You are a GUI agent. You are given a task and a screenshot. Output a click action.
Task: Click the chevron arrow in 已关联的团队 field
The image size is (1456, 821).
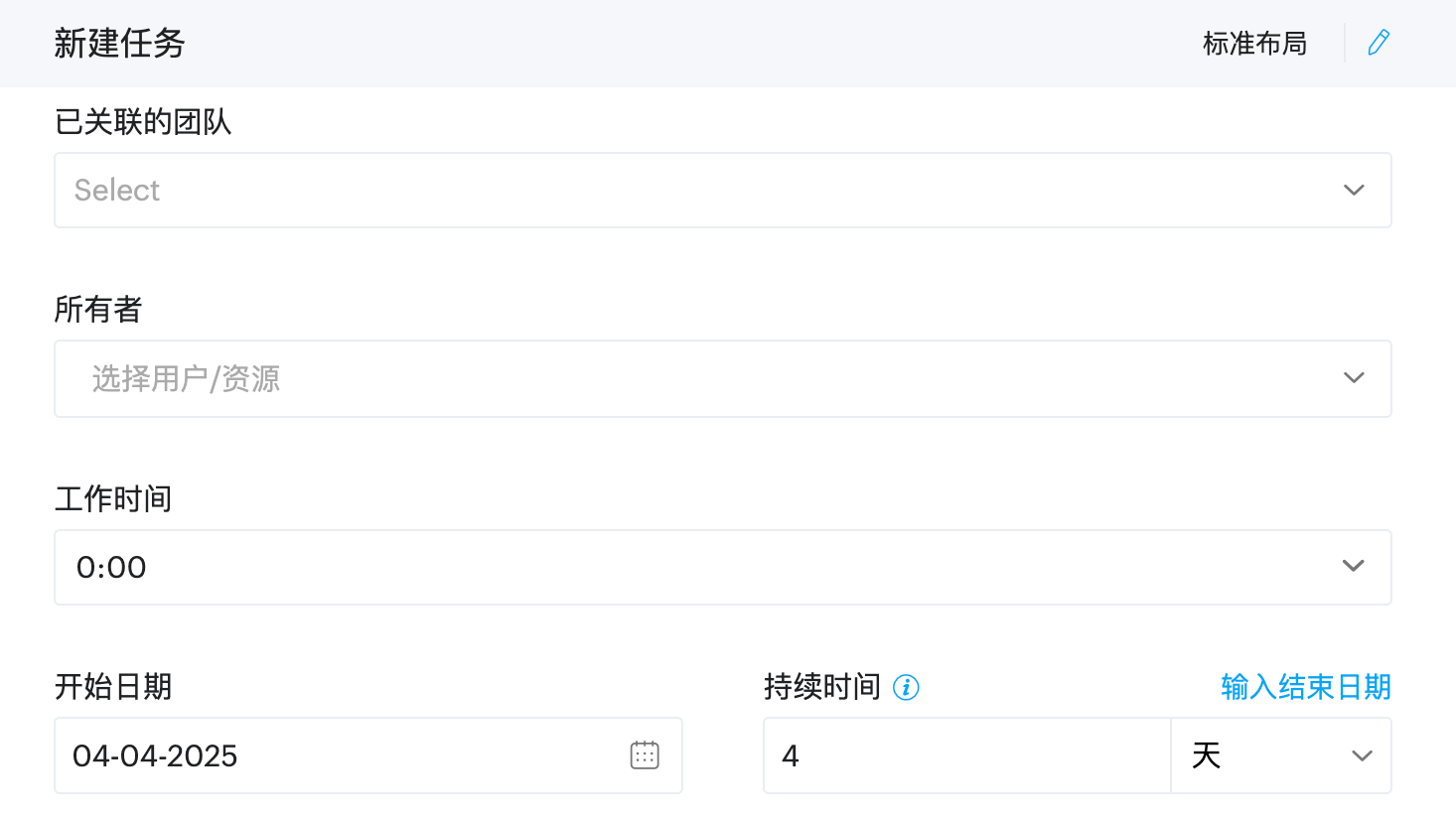tap(1353, 190)
